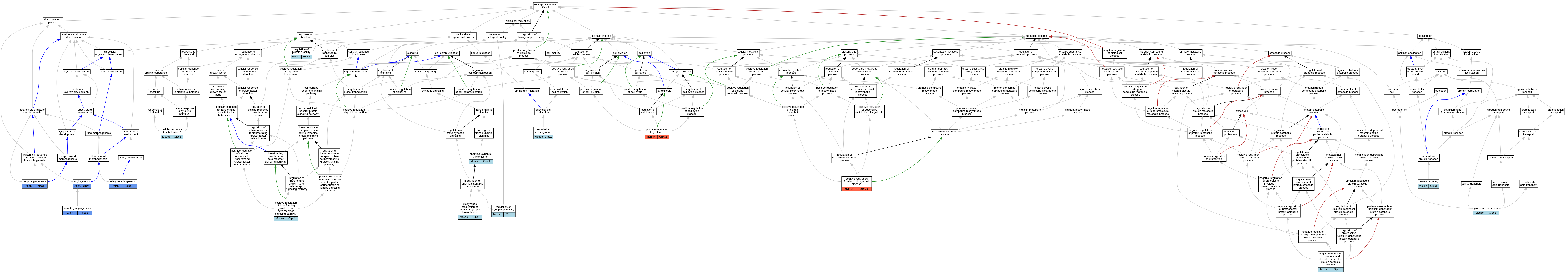Select the 'localization' node

click(1425, 36)
